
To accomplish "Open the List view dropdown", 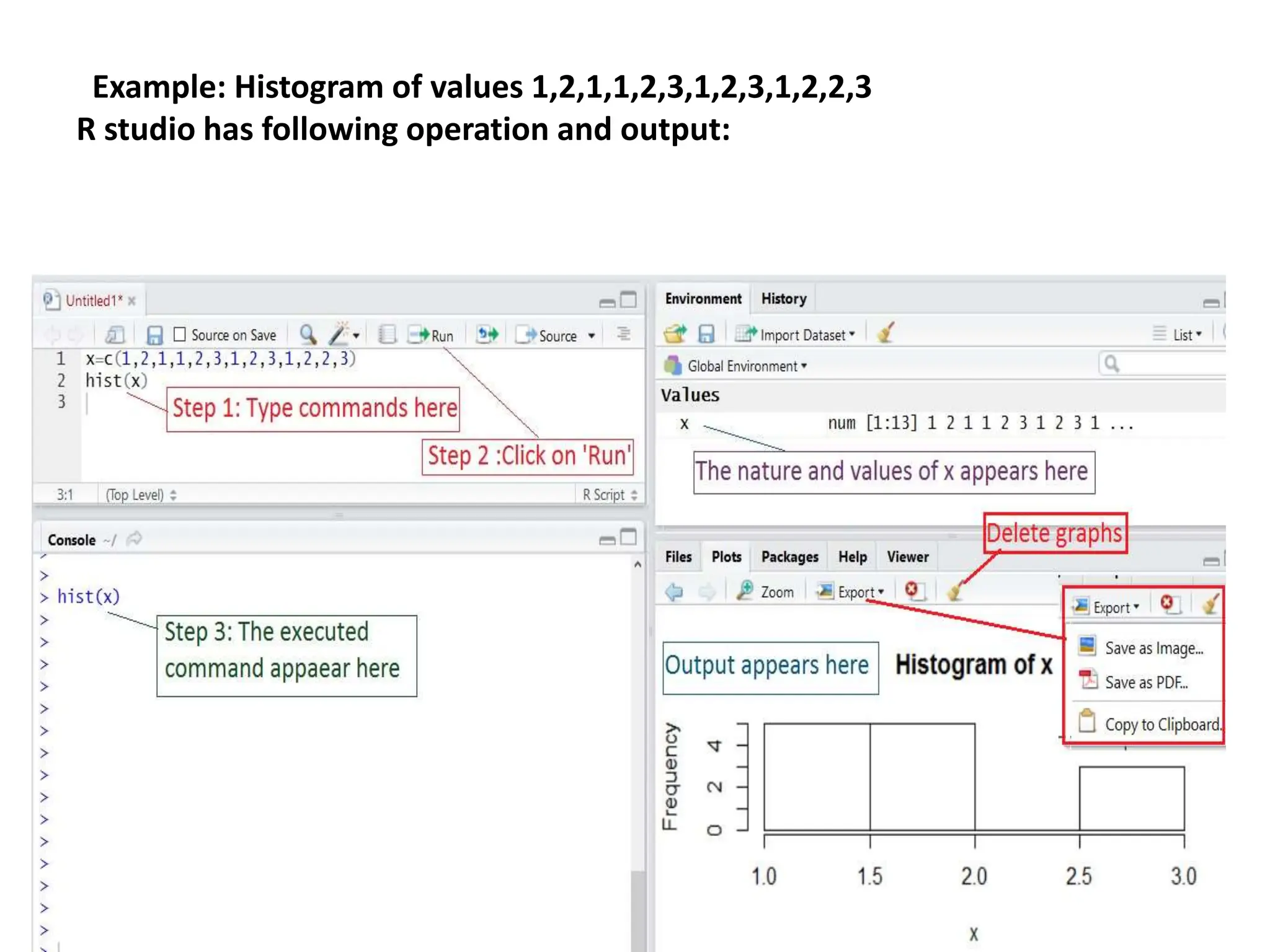I will tap(1186, 335).
